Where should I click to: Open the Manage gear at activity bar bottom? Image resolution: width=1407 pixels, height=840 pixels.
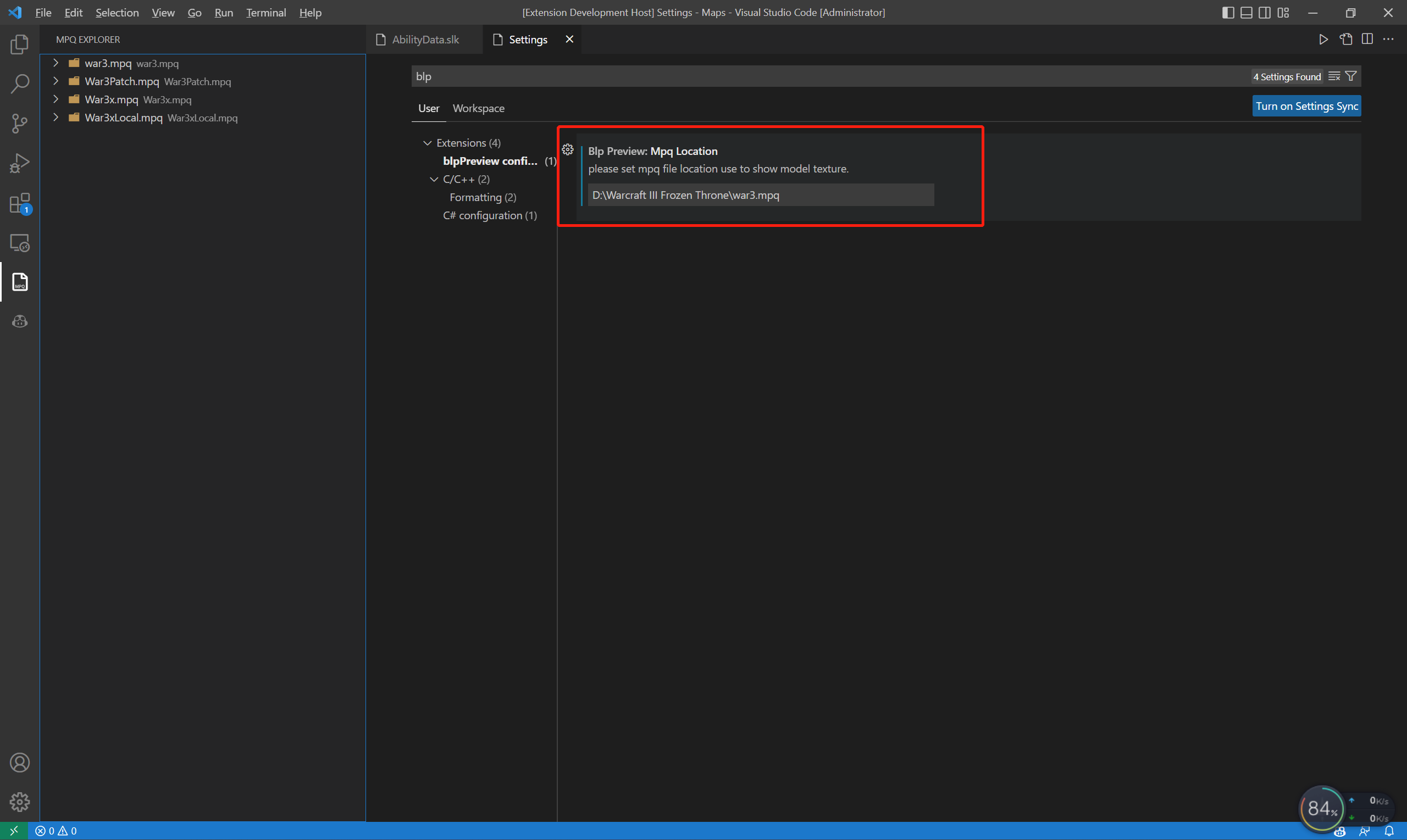(x=20, y=802)
